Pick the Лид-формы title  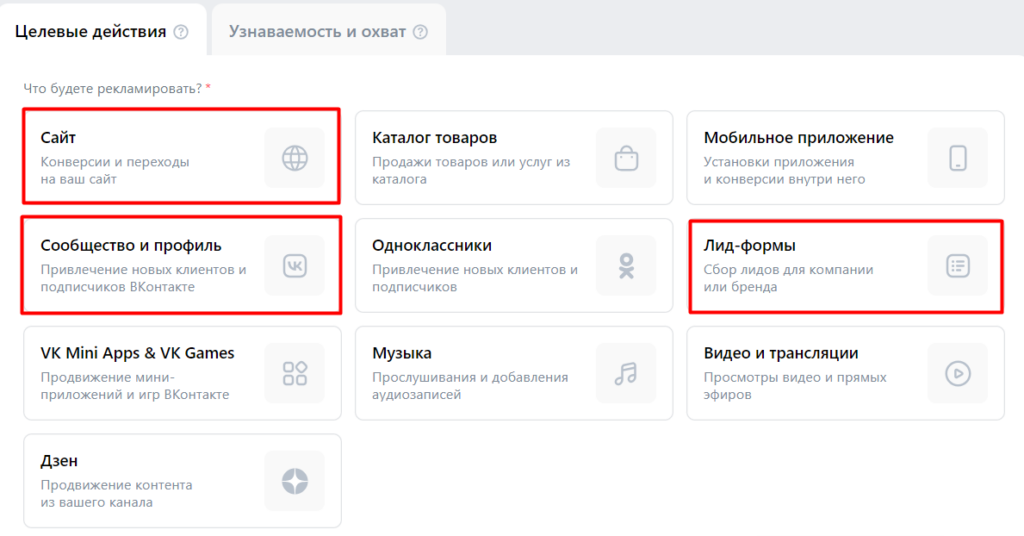click(750, 245)
